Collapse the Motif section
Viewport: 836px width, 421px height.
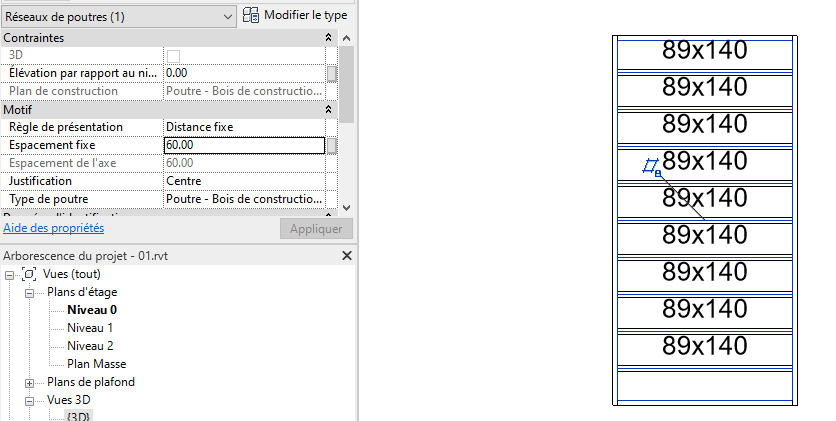[x=328, y=109]
